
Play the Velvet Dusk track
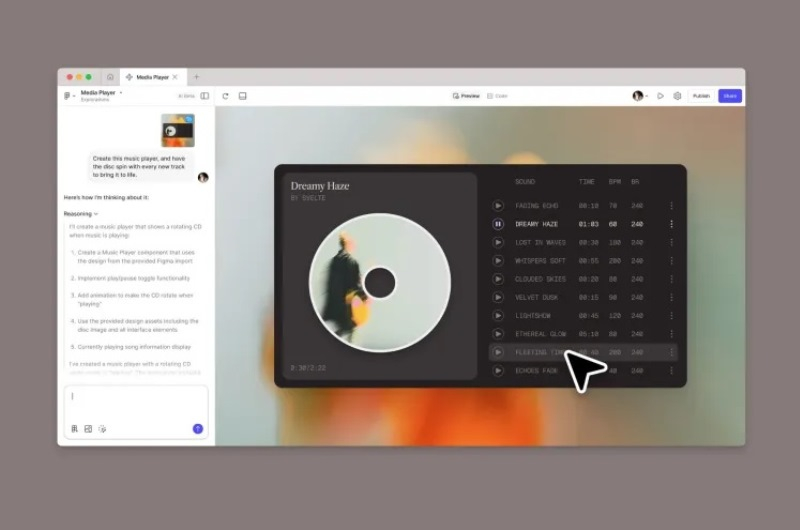(x=498, y=297)
